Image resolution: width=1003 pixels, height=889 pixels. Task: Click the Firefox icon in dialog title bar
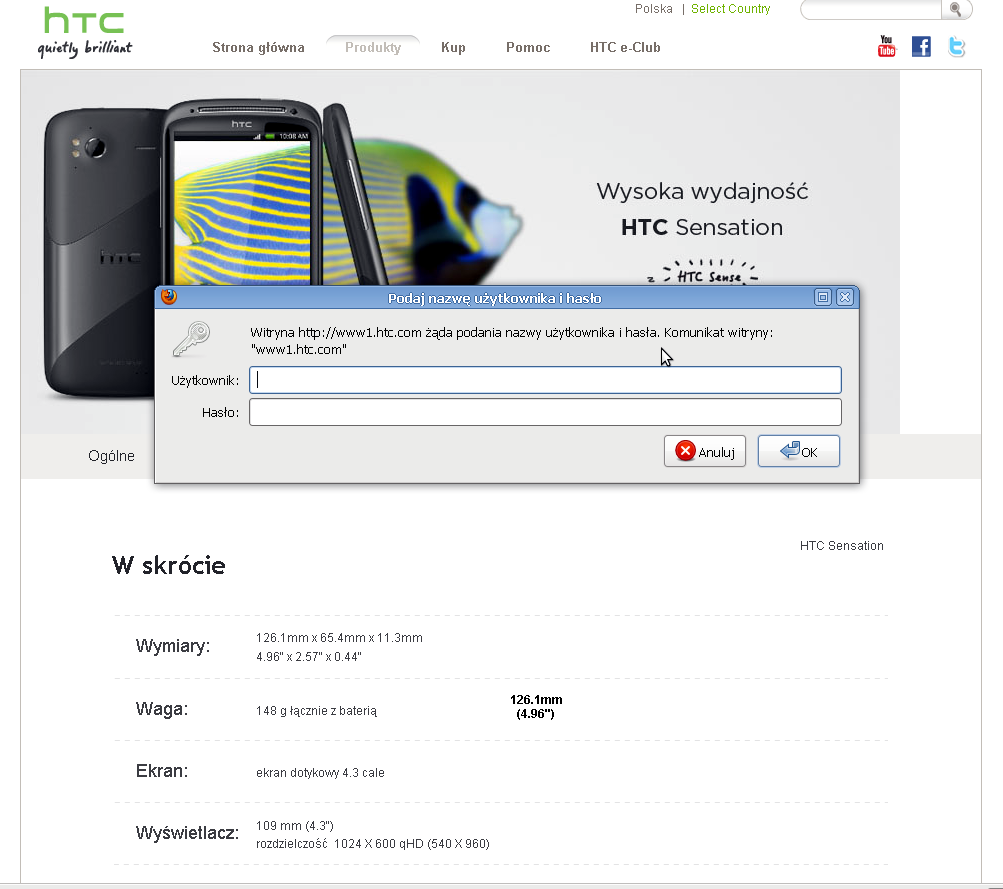click(169, 297)
